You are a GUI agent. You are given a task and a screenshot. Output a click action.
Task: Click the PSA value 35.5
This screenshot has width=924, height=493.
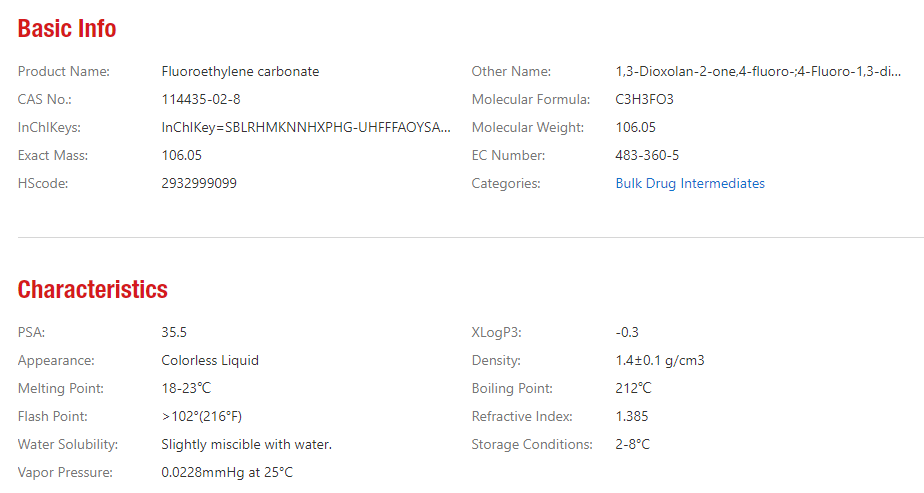pos(174,332)
